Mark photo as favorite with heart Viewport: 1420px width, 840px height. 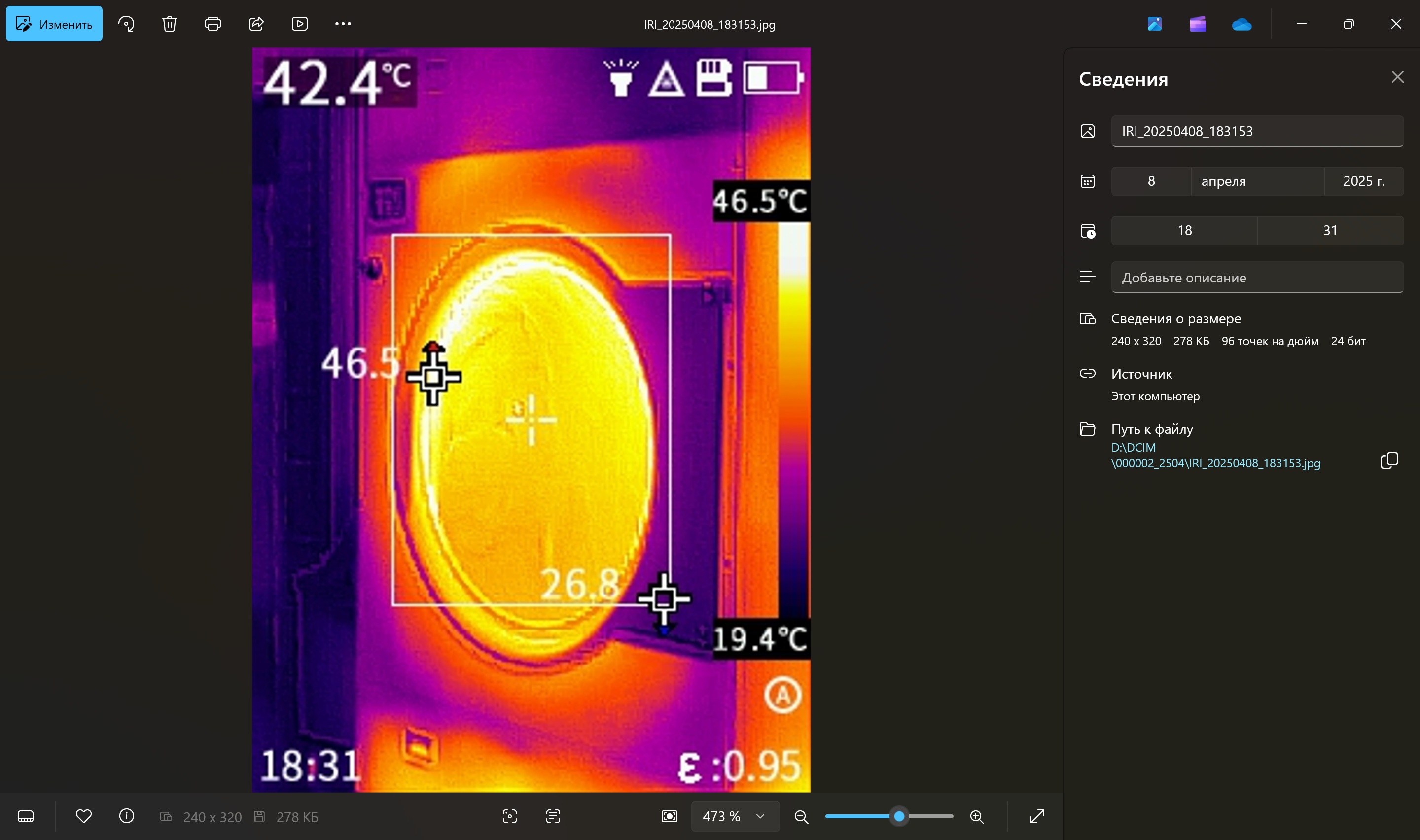(x=84, y=816)
